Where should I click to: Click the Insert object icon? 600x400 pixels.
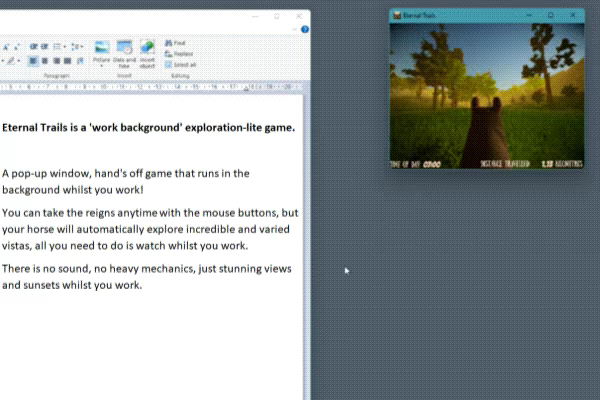click(x=147, y=54)
